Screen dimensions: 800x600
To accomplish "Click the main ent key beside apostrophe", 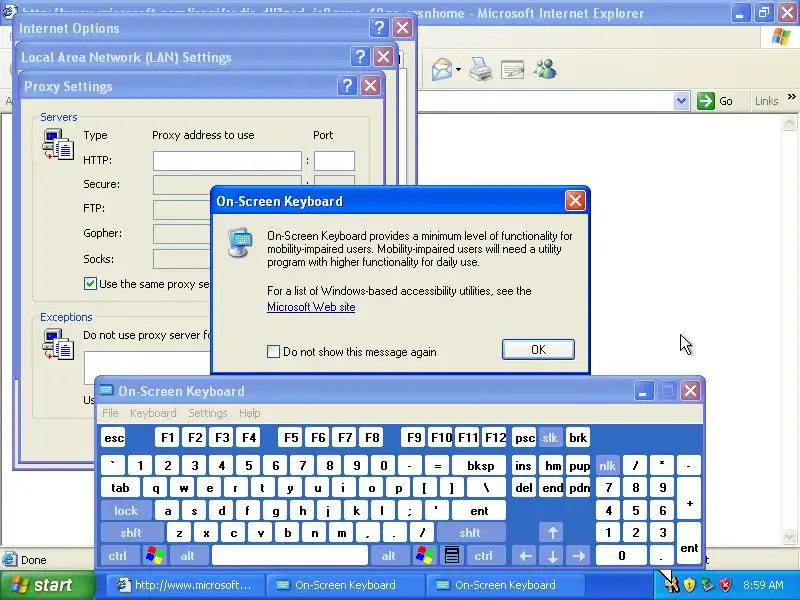I will pos(479,510).
